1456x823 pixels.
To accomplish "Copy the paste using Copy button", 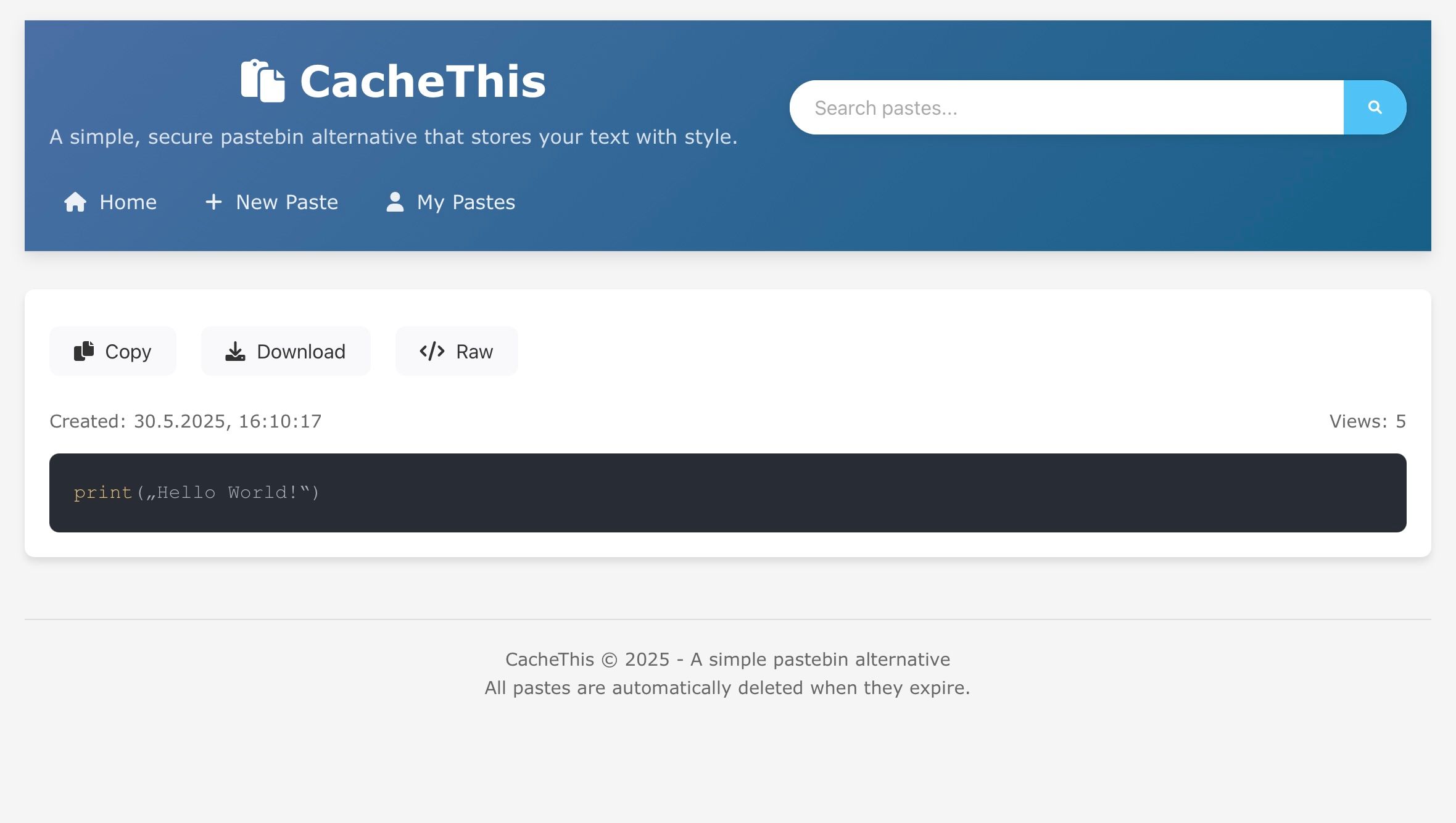I will 113,351.
